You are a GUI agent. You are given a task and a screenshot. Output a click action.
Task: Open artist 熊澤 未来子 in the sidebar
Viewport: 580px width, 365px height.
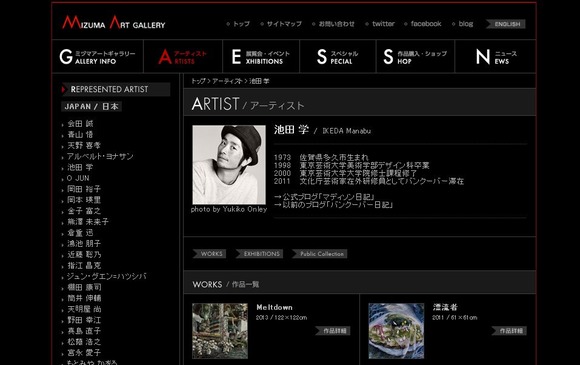[x=88, y=222]
